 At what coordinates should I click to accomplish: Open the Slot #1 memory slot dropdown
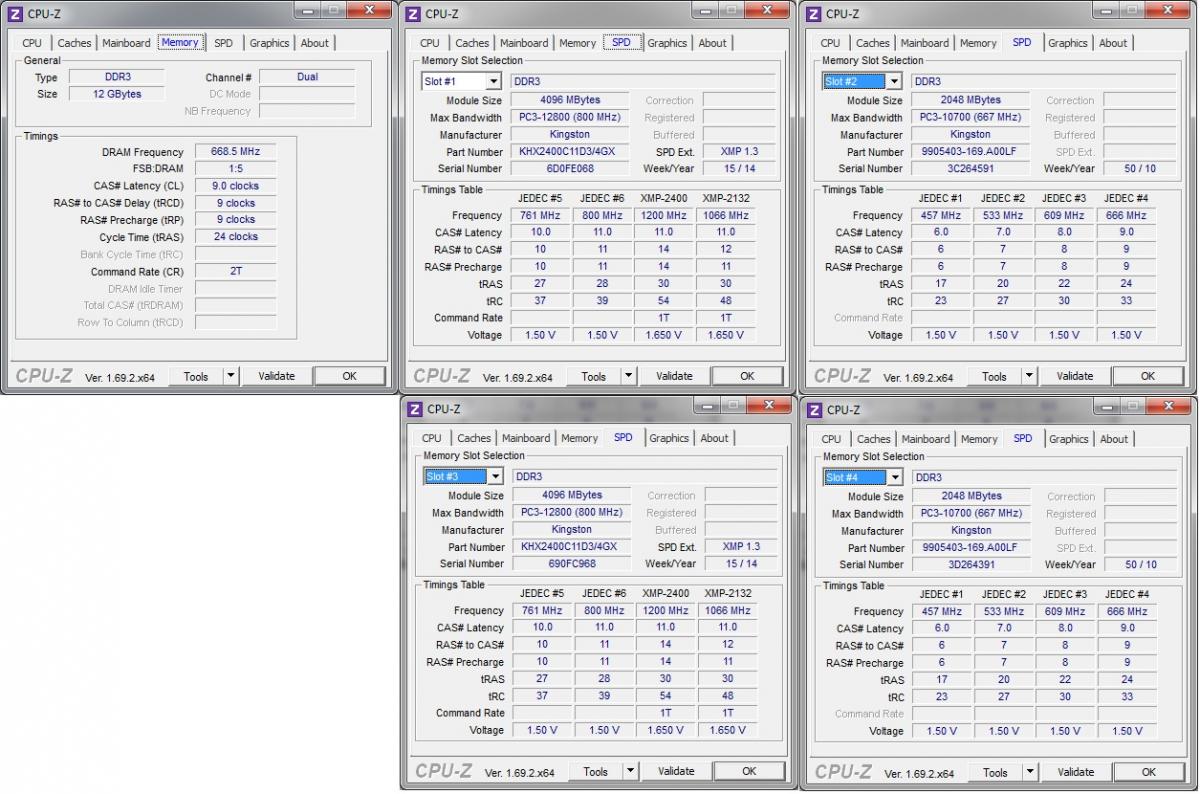point(493,82)
